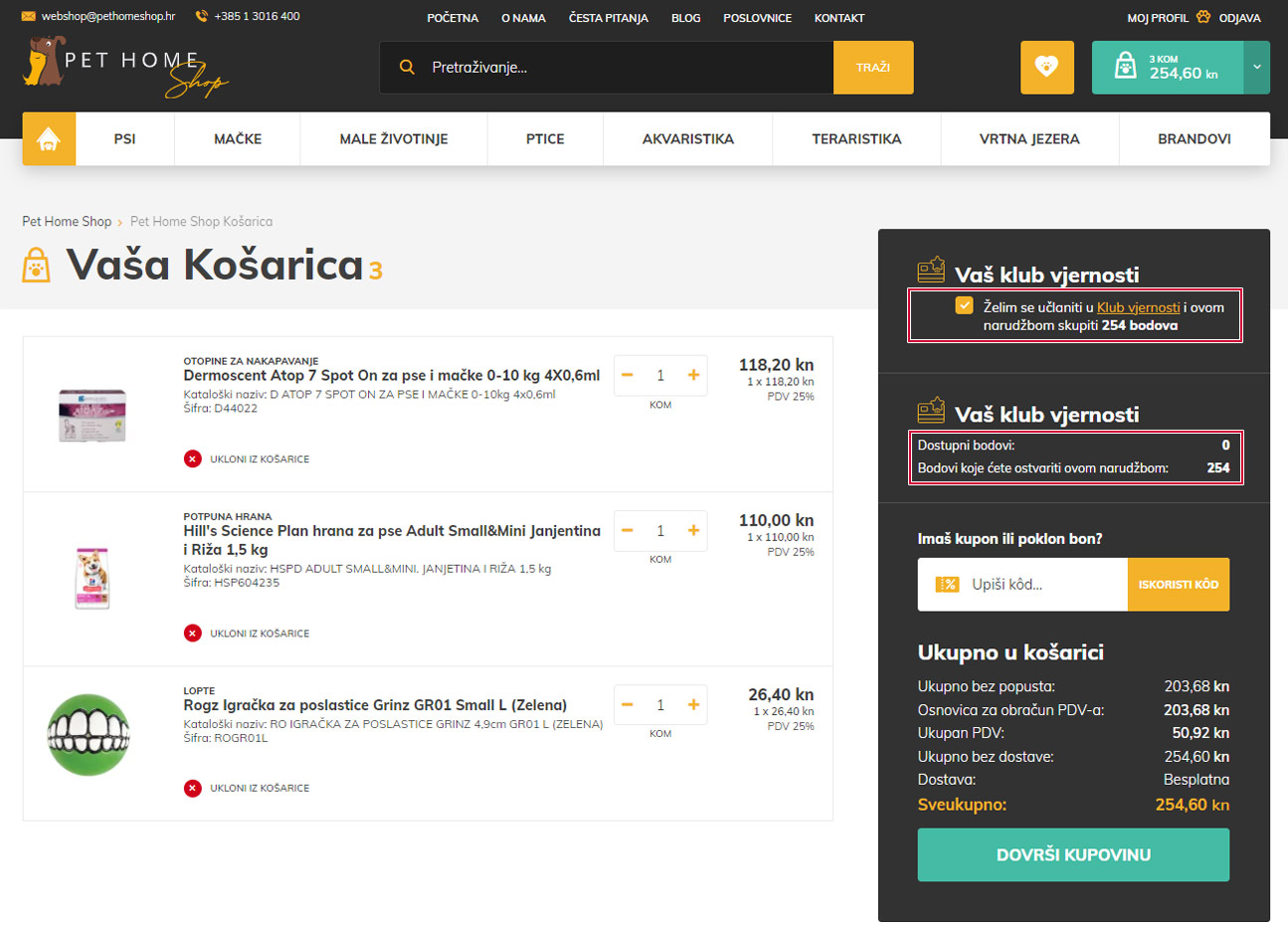The height and width of the screenshot is (925, 1288).
Task: Click the Pet Home Shop breadcrumb link
Action: click(67, 221)
